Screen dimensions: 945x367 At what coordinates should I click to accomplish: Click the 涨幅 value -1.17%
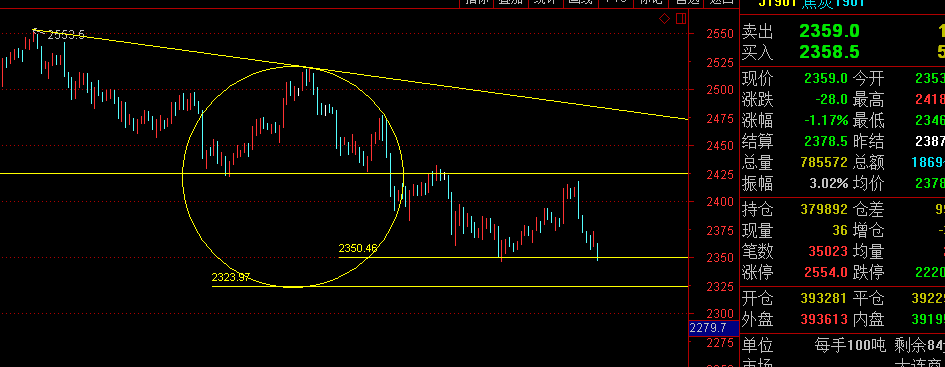pyautogui.click(x=826, y=120)
